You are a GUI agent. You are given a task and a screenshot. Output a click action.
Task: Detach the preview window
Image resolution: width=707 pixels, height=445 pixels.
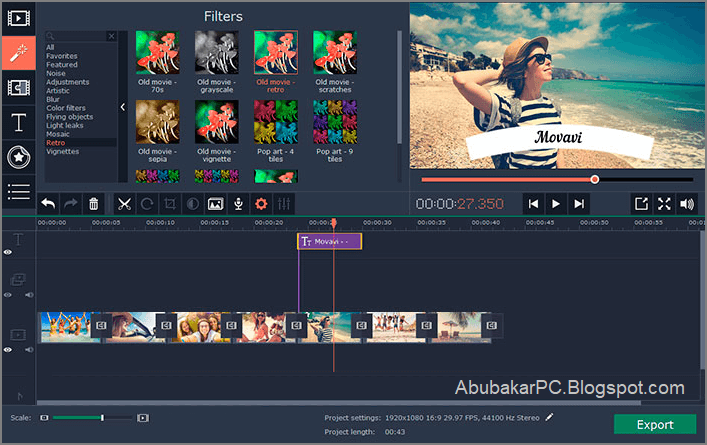point(641,204)
